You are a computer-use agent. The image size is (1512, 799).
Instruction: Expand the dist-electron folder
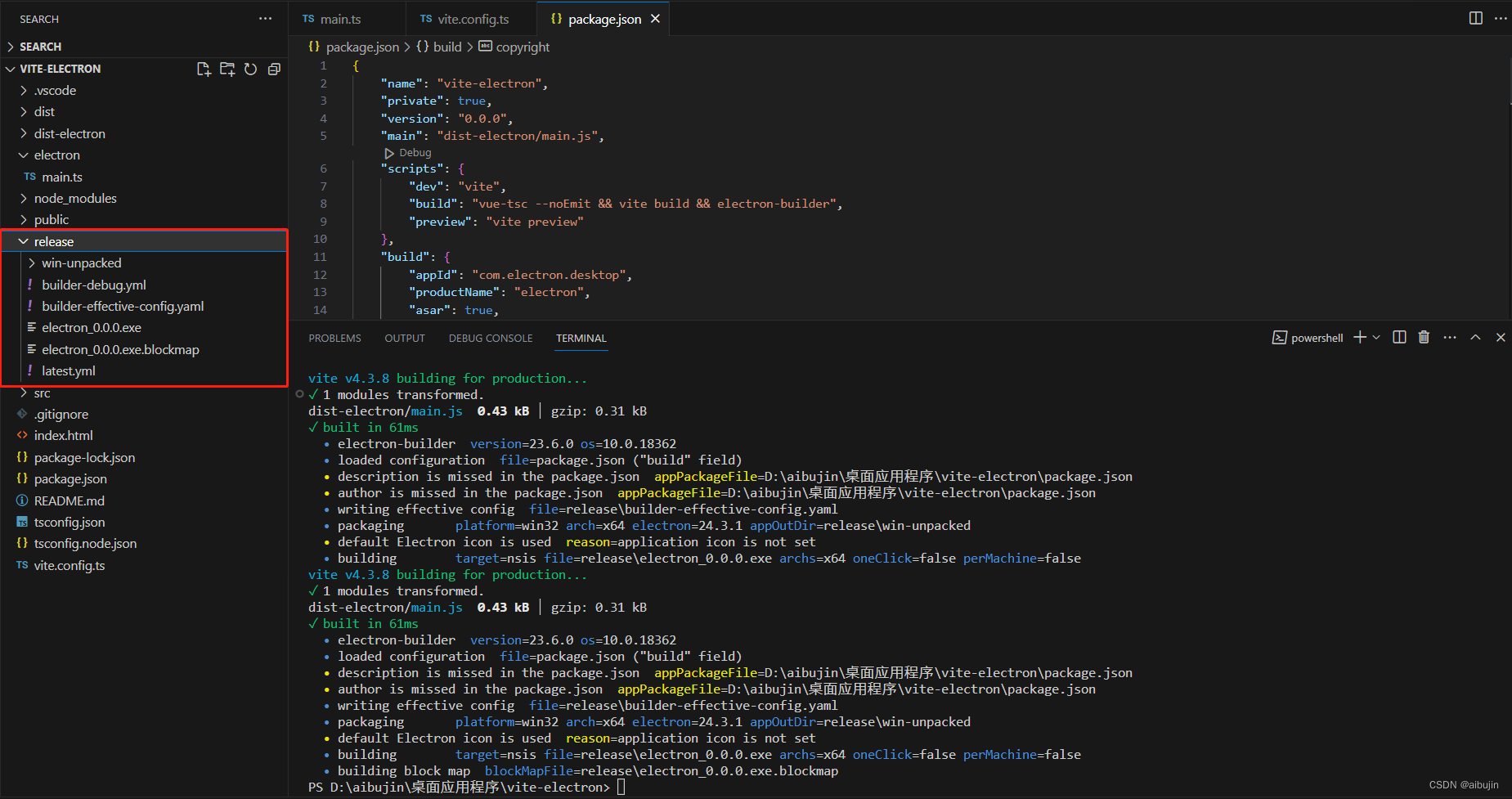click(144, 133)
